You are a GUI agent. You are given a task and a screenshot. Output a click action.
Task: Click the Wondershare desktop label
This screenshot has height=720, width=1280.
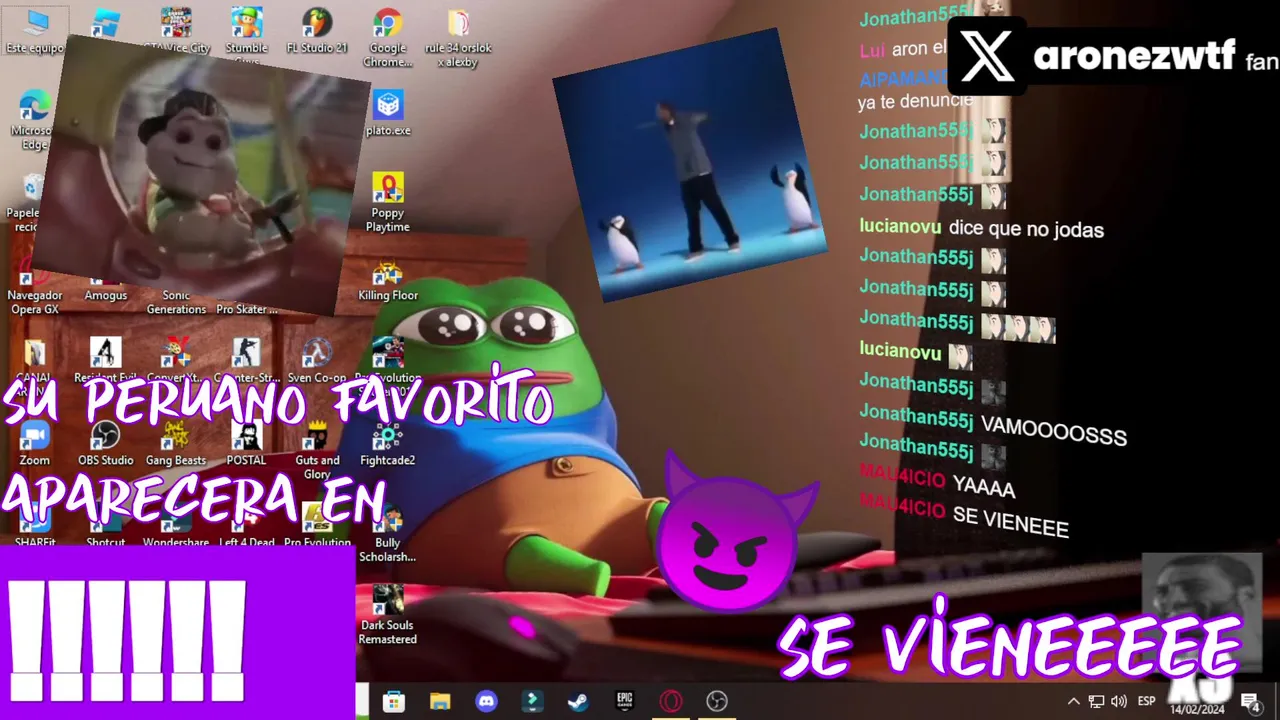click(x=176, y=542)
